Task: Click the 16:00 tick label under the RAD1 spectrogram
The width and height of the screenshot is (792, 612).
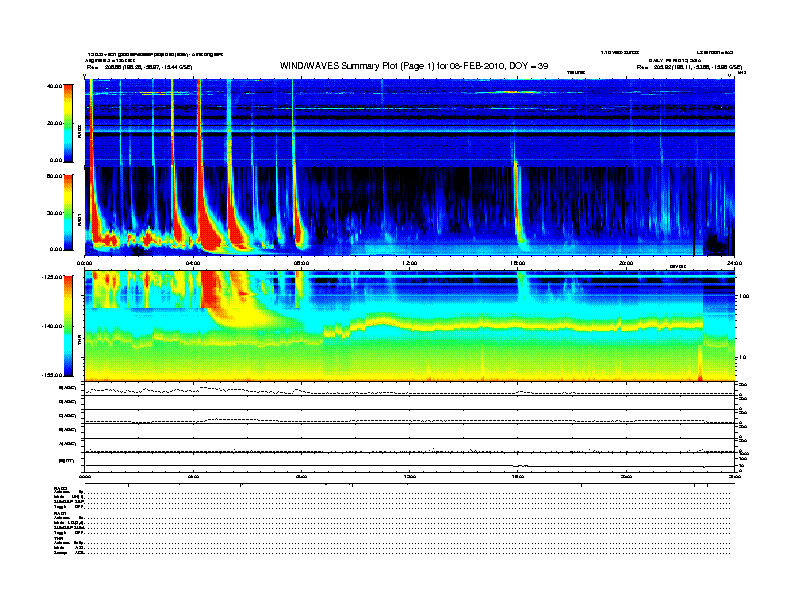Action: point(518,263)
